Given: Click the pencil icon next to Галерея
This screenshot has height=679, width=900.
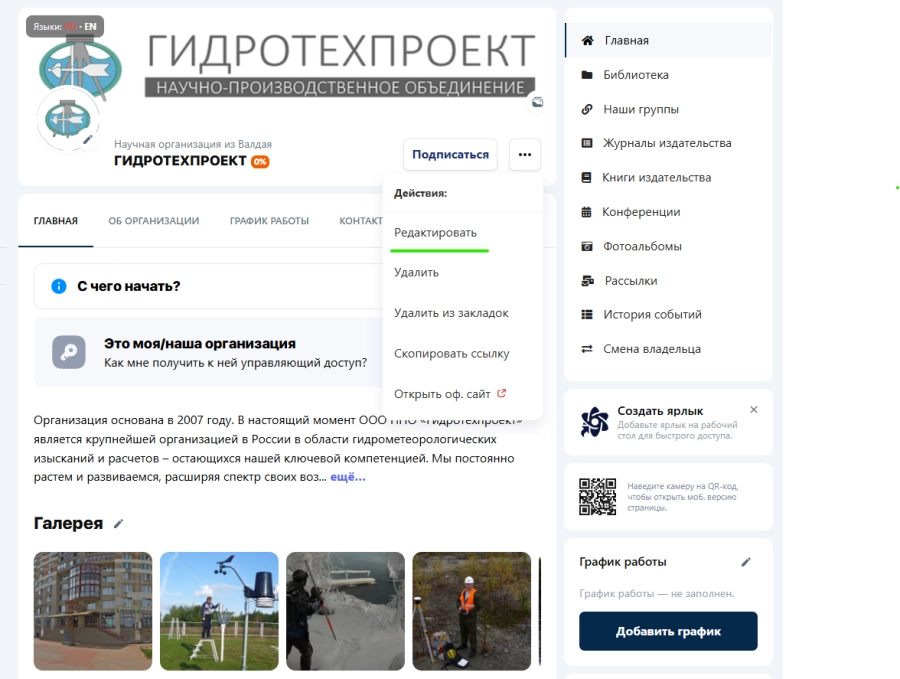Looking at the screenshot, I should [x=119, y=523].
